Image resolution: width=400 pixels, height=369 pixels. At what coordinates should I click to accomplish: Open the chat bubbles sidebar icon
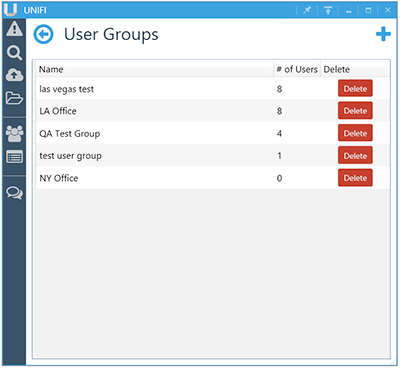coord(14,193)
